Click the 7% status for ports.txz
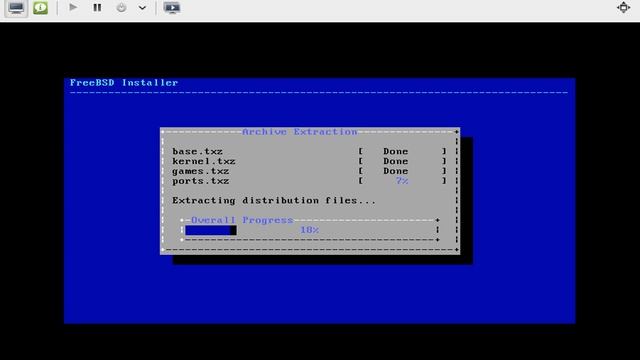 [402, 181]
